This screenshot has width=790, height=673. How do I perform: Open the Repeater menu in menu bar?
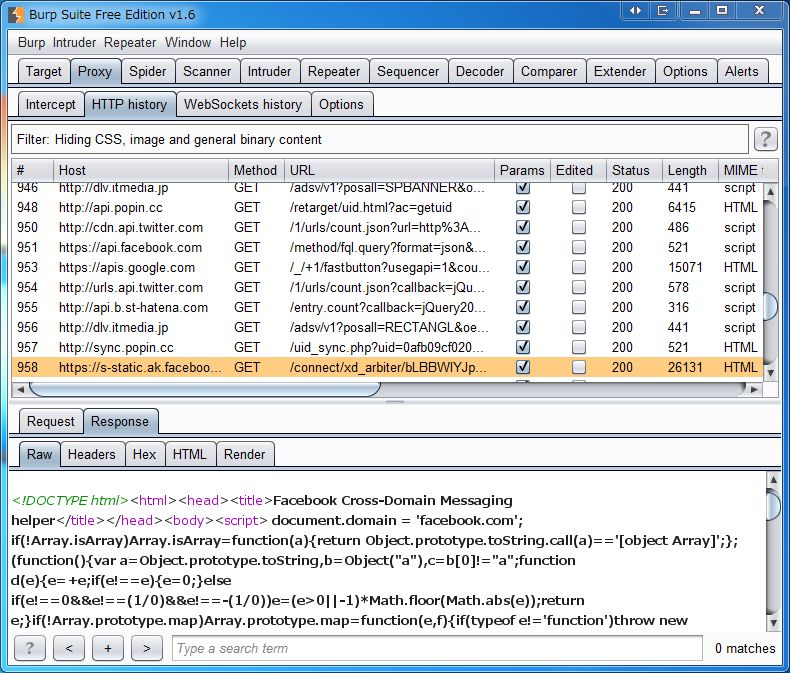coord(130,42)
